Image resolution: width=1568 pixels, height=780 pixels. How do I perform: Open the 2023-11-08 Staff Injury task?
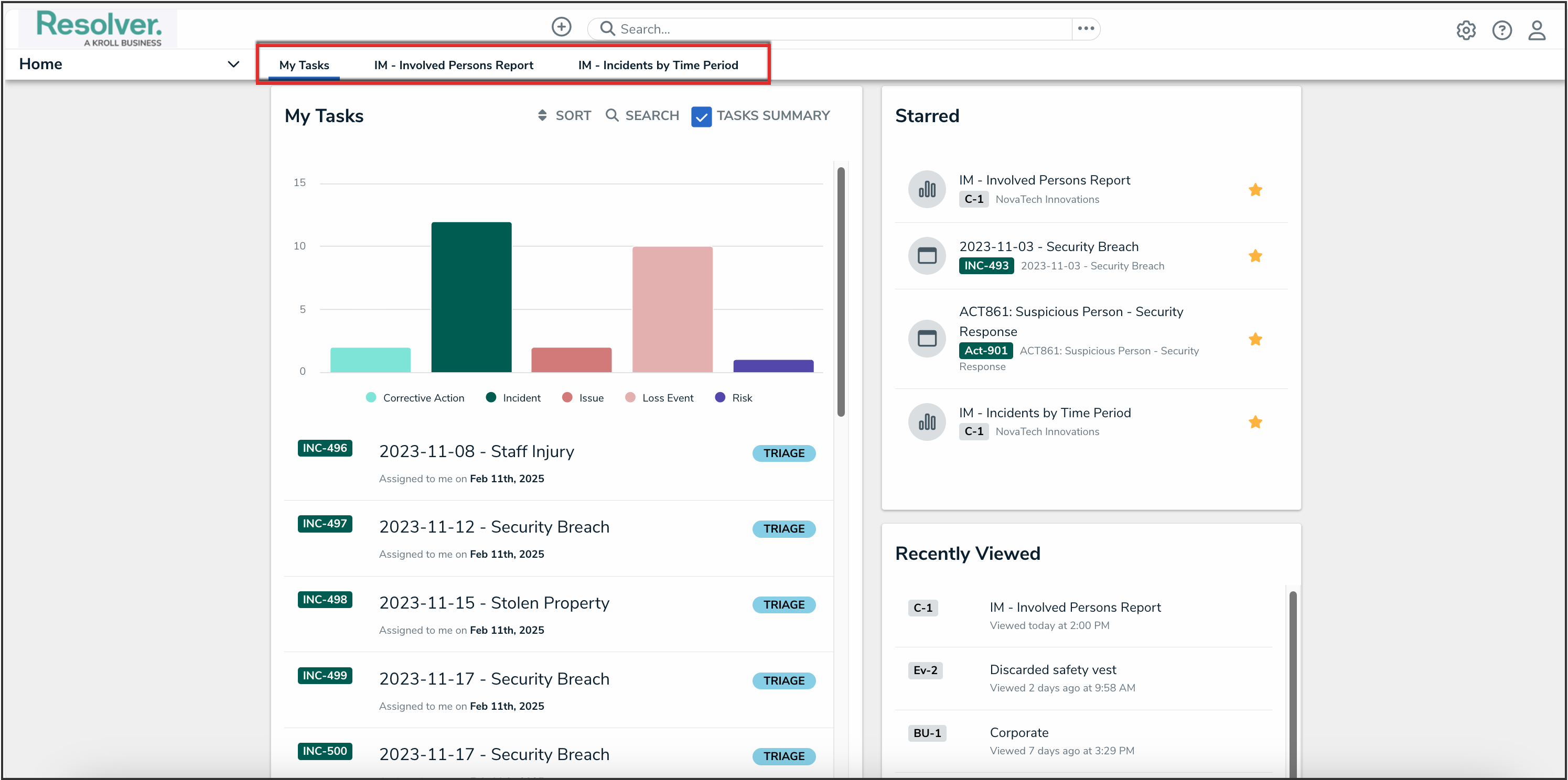[477, 451]
